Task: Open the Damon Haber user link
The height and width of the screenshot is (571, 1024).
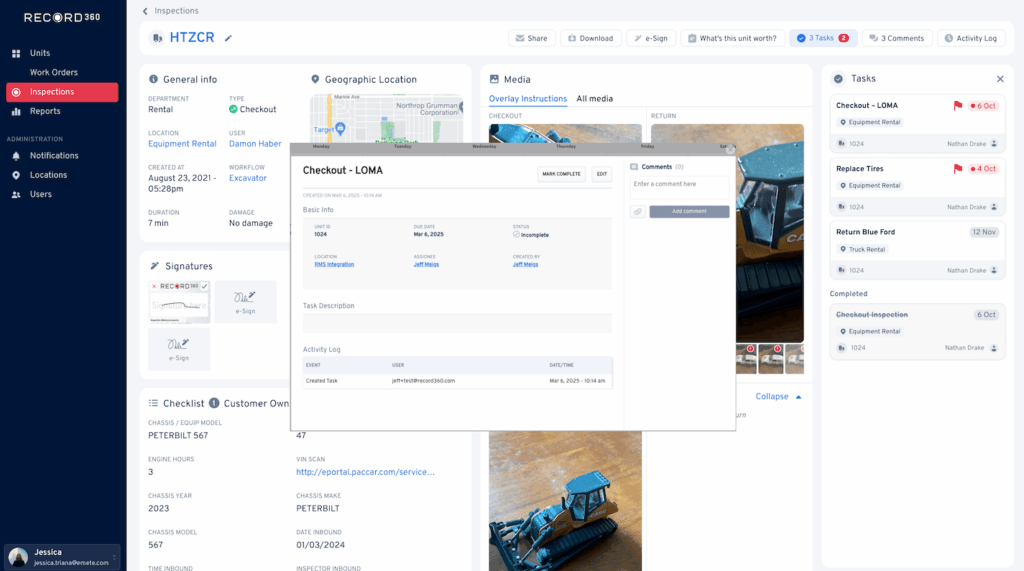Action: pyautogui.click(x=255, y=144)
